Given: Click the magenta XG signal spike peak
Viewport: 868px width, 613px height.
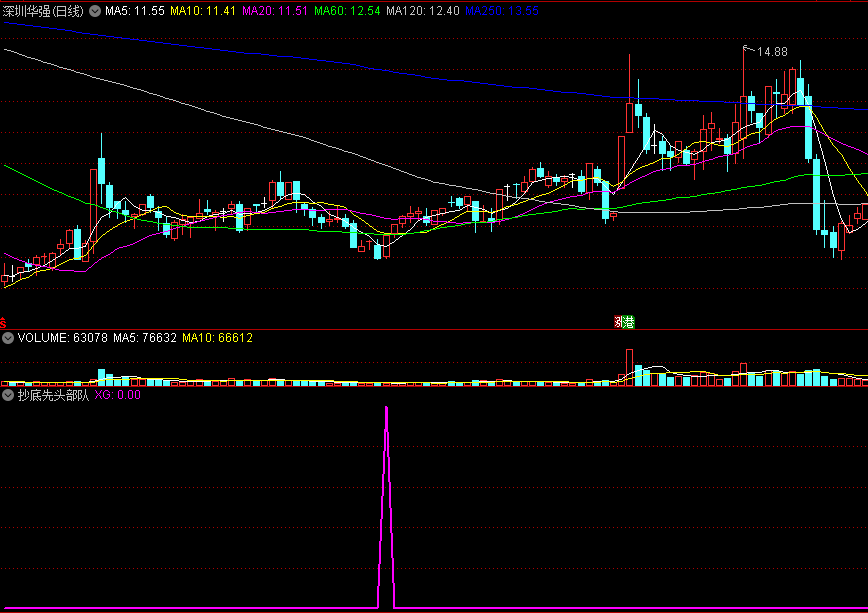Looking at the screenshot, I should pos(386,410).
